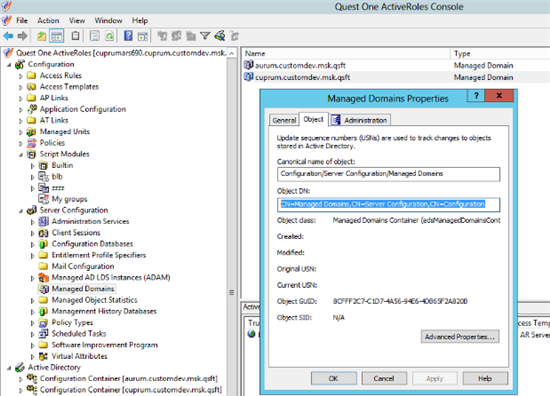Viewport: 550px width, 396px height.
Task: Switch to the Administration tab
Action: [360, 120]
